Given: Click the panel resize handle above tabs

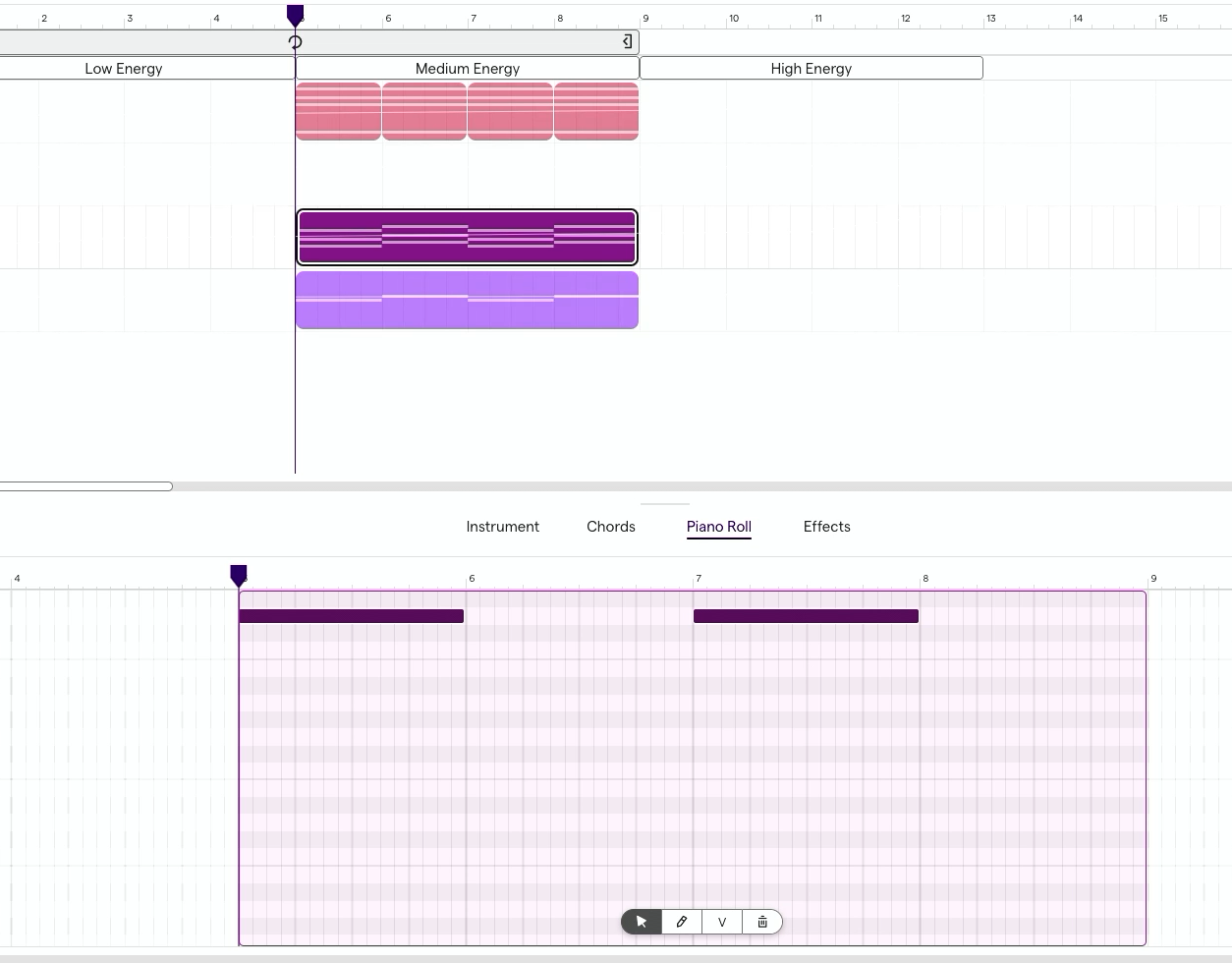Looking at the screenshot, I should click(x=665, y=504).
